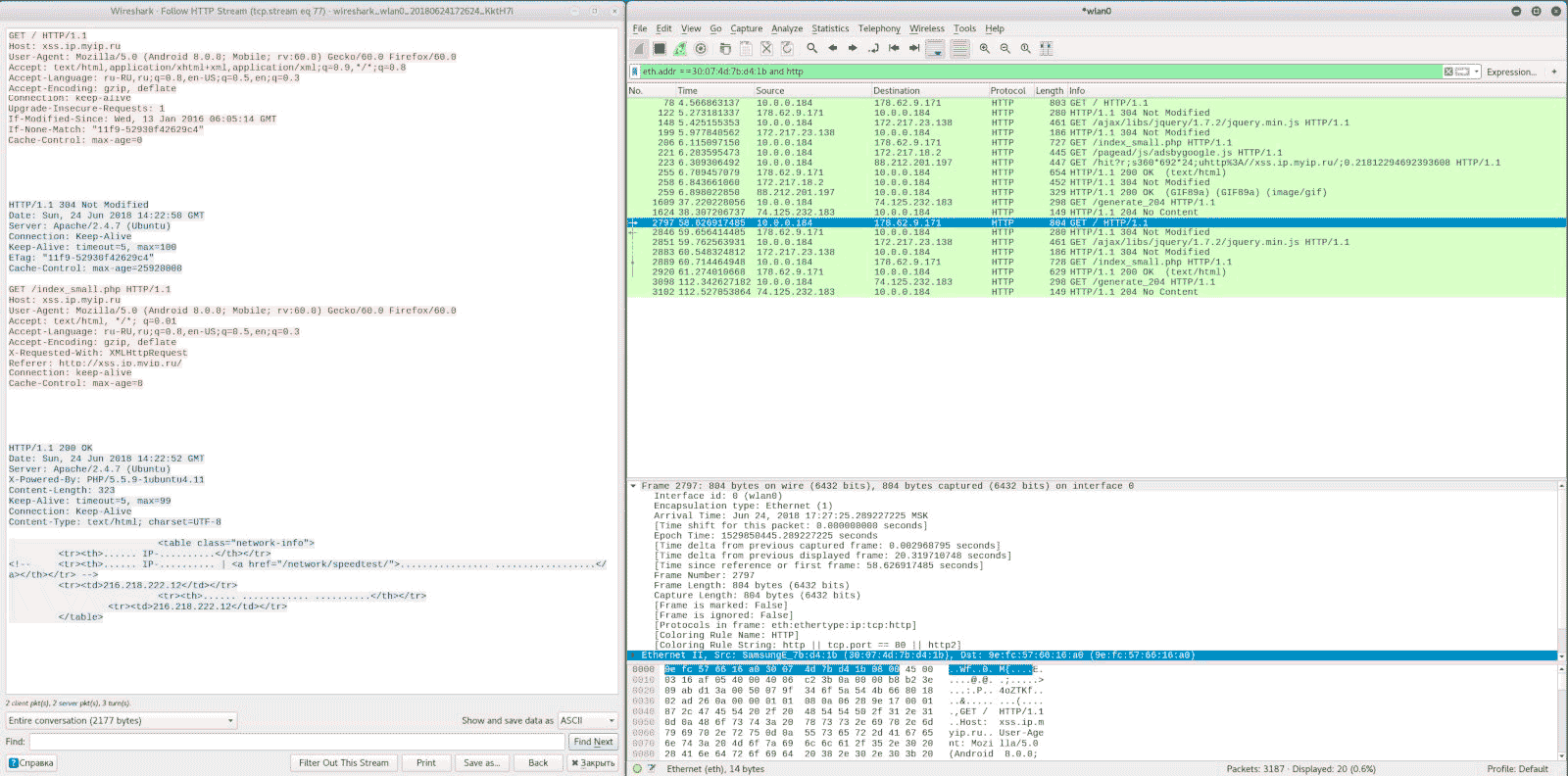The image size is (1568, 776).
Task: Open capture options
Action: tap(701, 48)
